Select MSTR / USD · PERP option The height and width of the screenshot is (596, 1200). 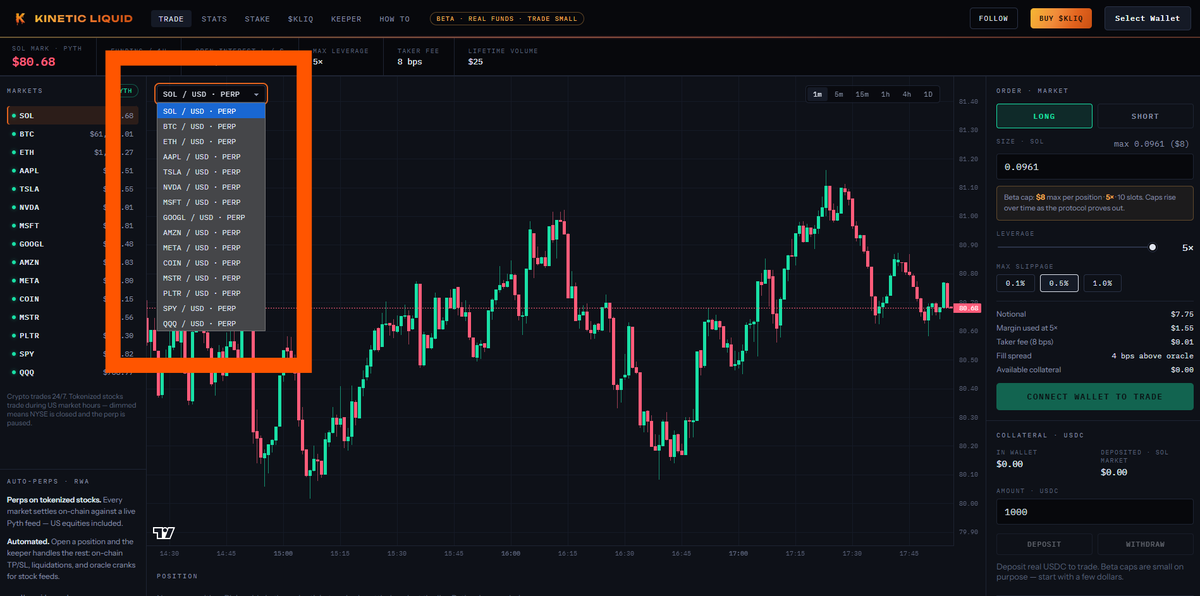(x=211, y=278)
